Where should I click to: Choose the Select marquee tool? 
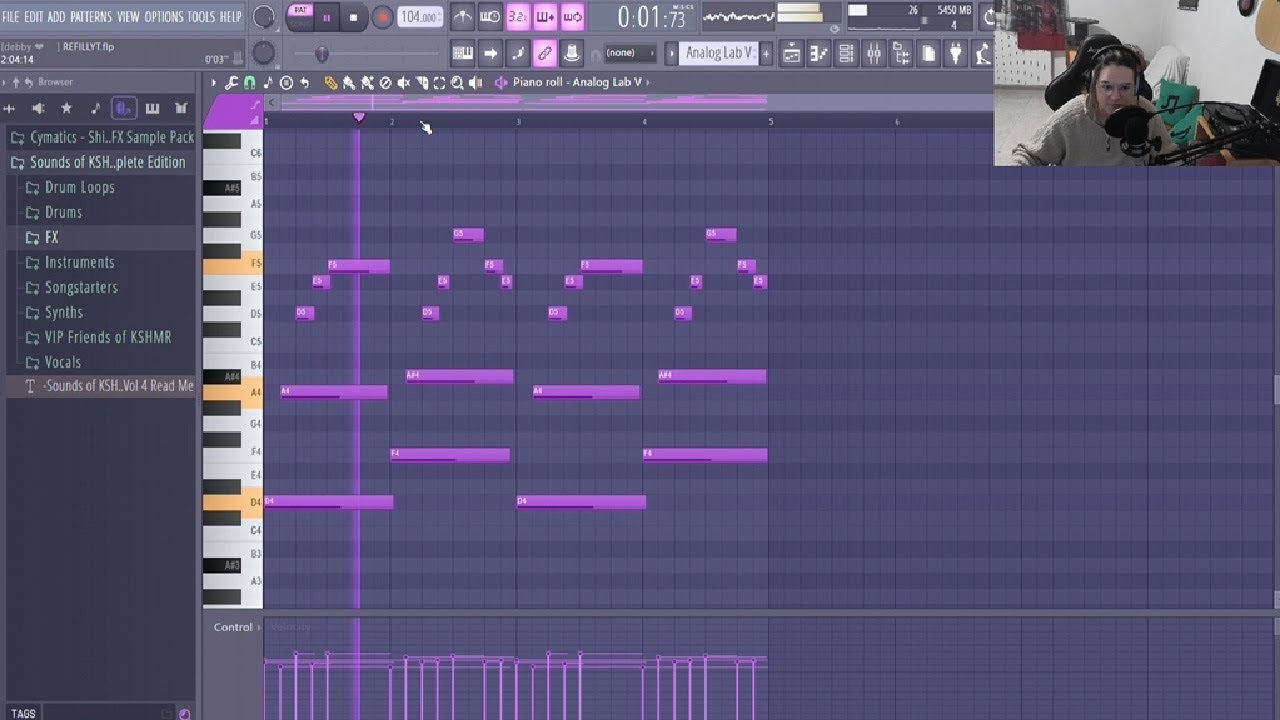439,83
